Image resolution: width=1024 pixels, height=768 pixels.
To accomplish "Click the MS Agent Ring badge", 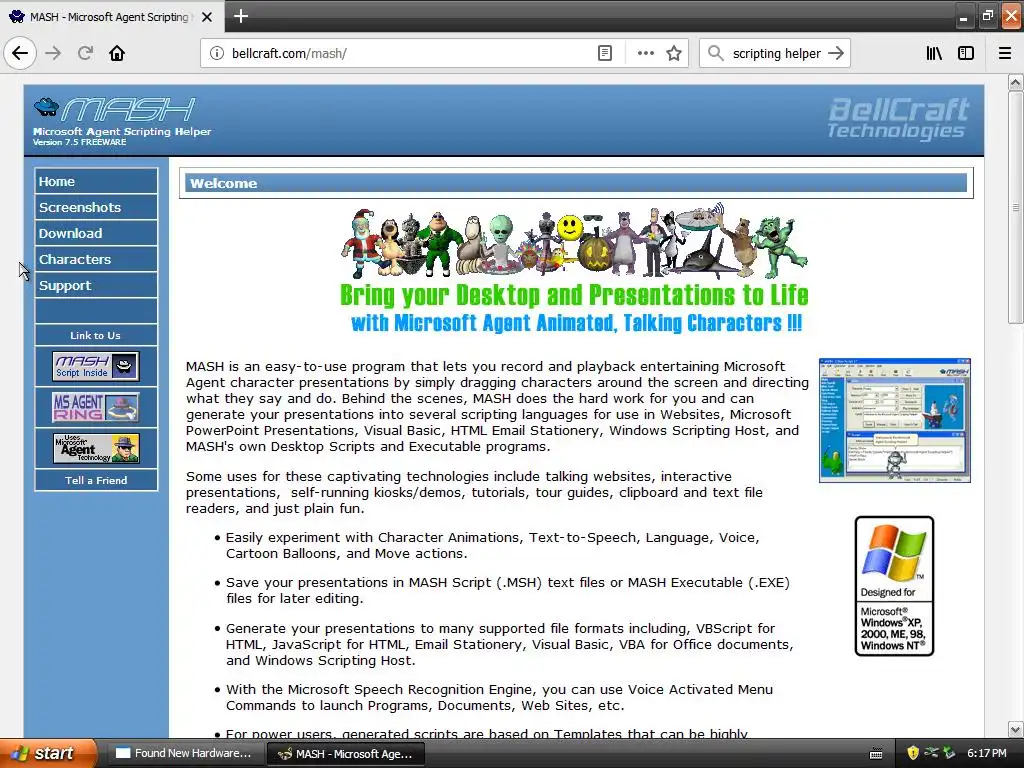I will (96, 407).
